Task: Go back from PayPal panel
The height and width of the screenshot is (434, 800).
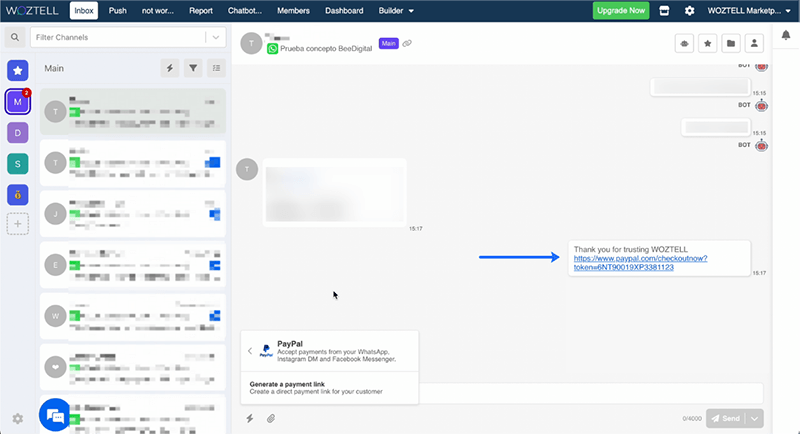Action: 250,351
